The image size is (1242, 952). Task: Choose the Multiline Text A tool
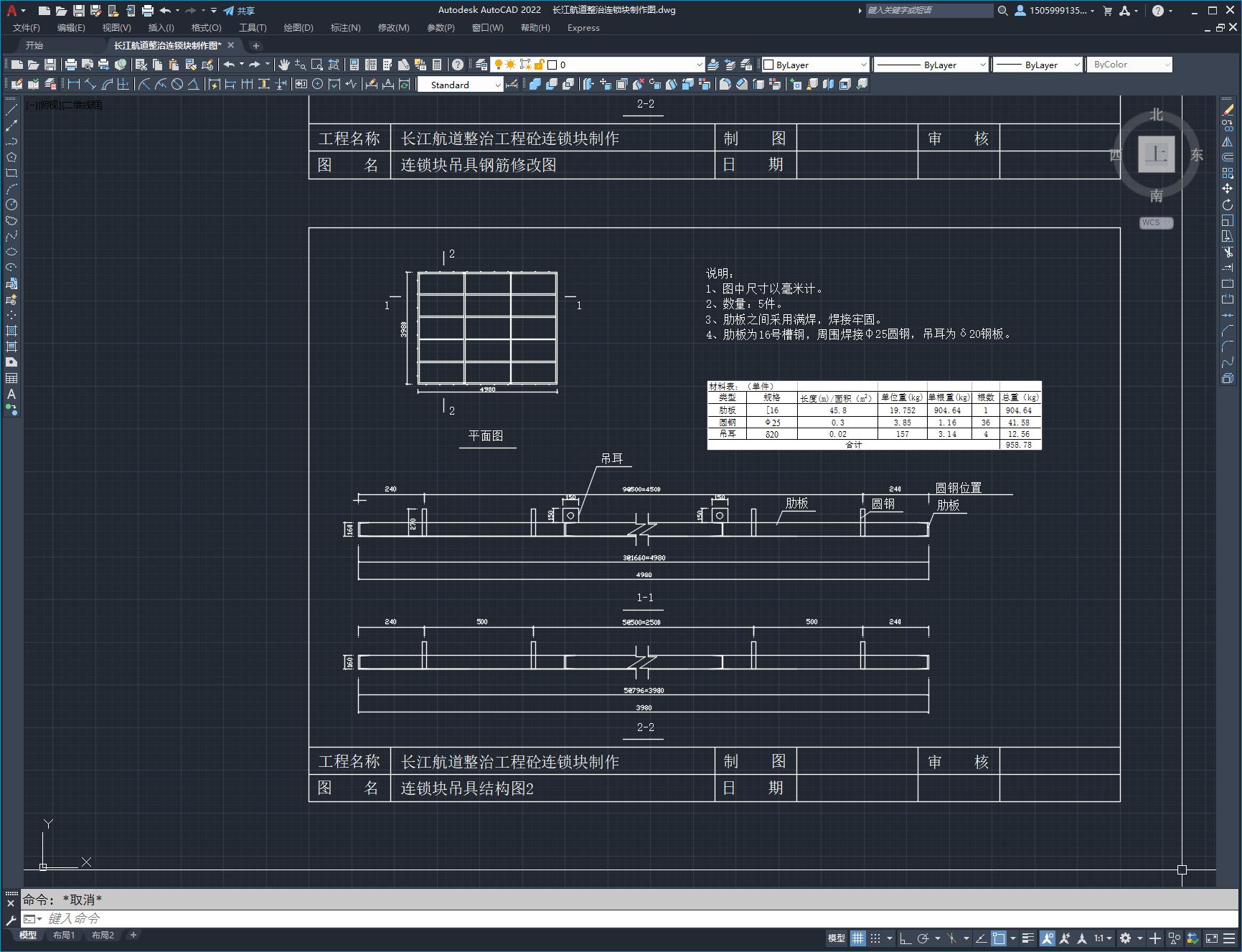[x=11, y=394]
